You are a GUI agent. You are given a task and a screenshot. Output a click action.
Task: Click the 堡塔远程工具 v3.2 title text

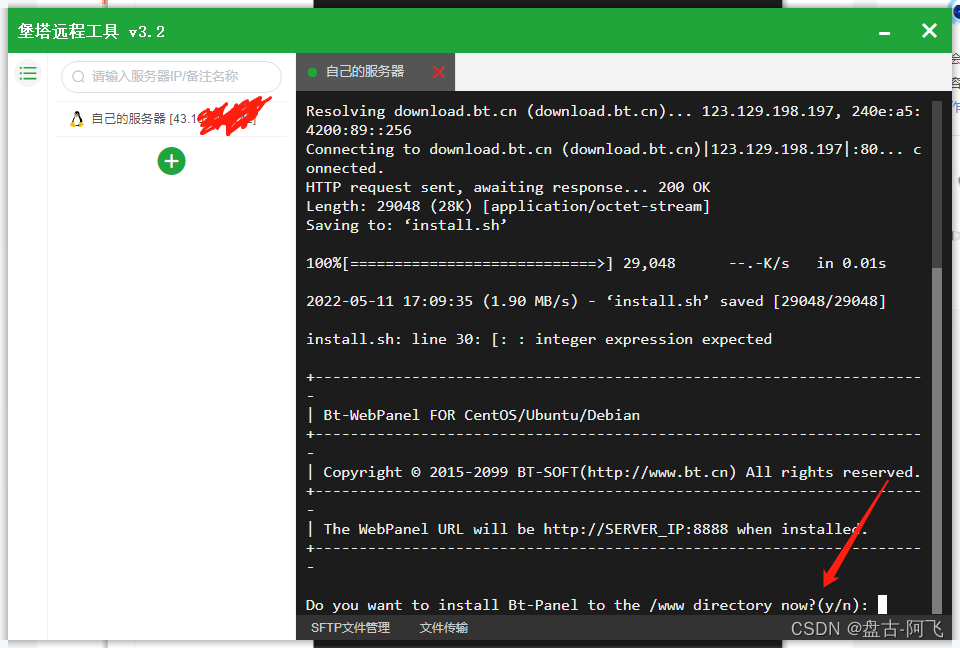pos(91,31)
